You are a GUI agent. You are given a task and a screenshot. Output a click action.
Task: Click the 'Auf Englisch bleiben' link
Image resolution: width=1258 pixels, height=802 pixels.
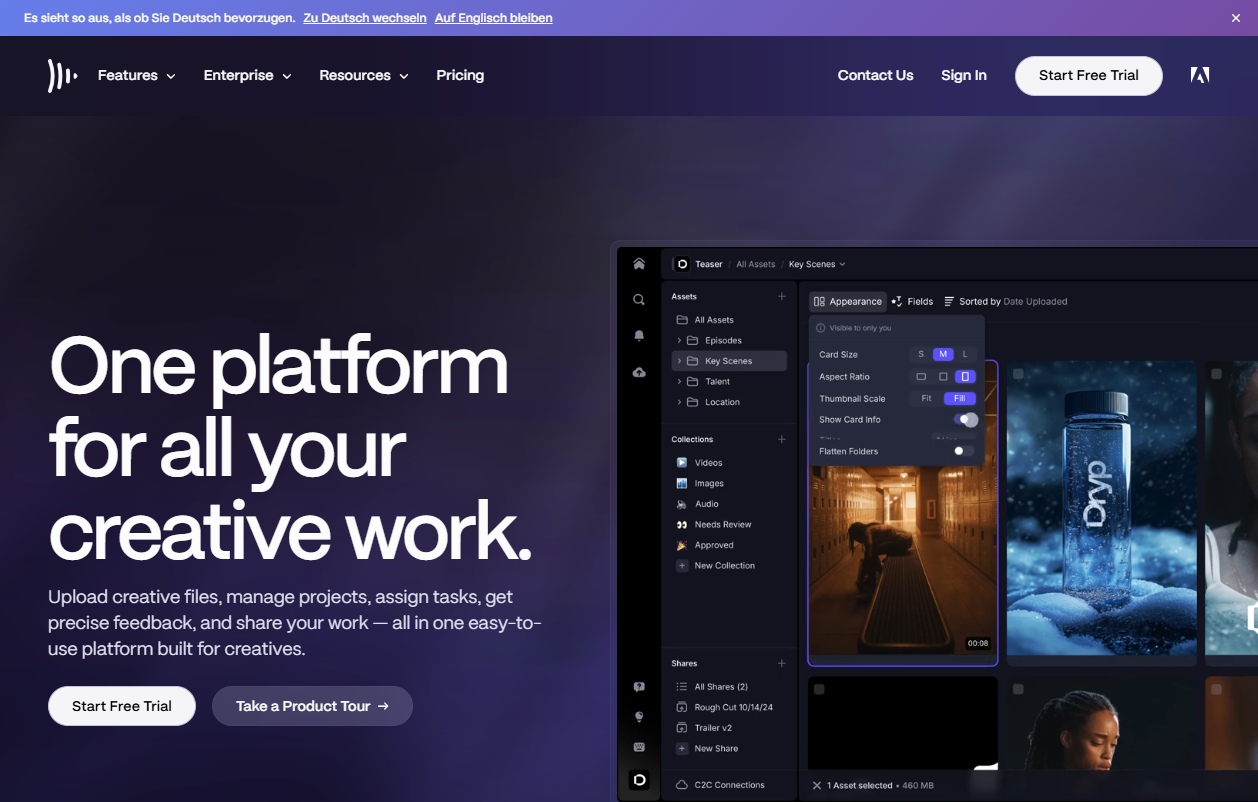click(494, 18)
